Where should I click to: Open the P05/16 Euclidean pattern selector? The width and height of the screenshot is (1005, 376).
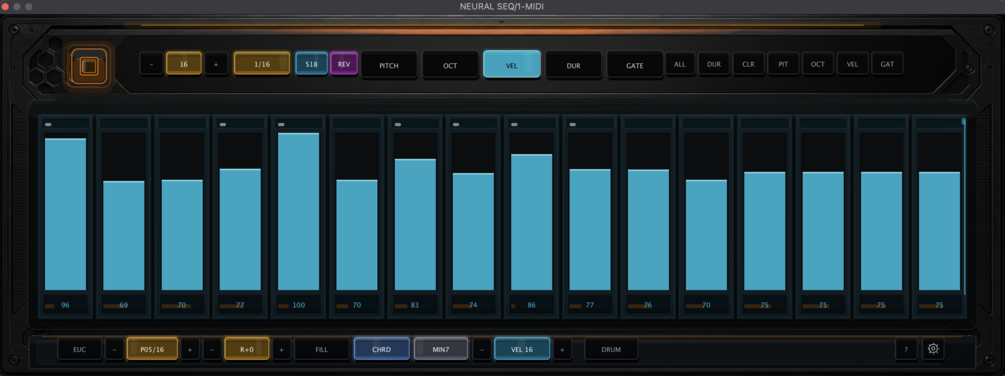[x=152, y=349]
